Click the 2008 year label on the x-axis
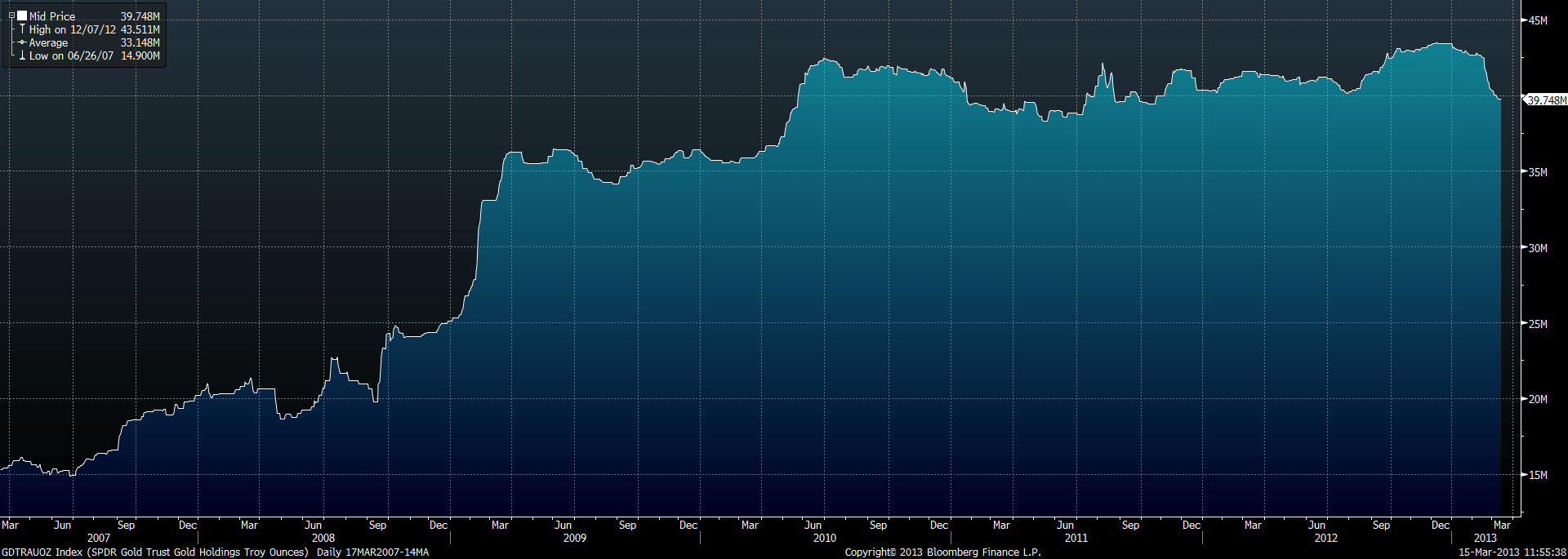The width and height of the screenshot is (1568, 559). point(323,538)
